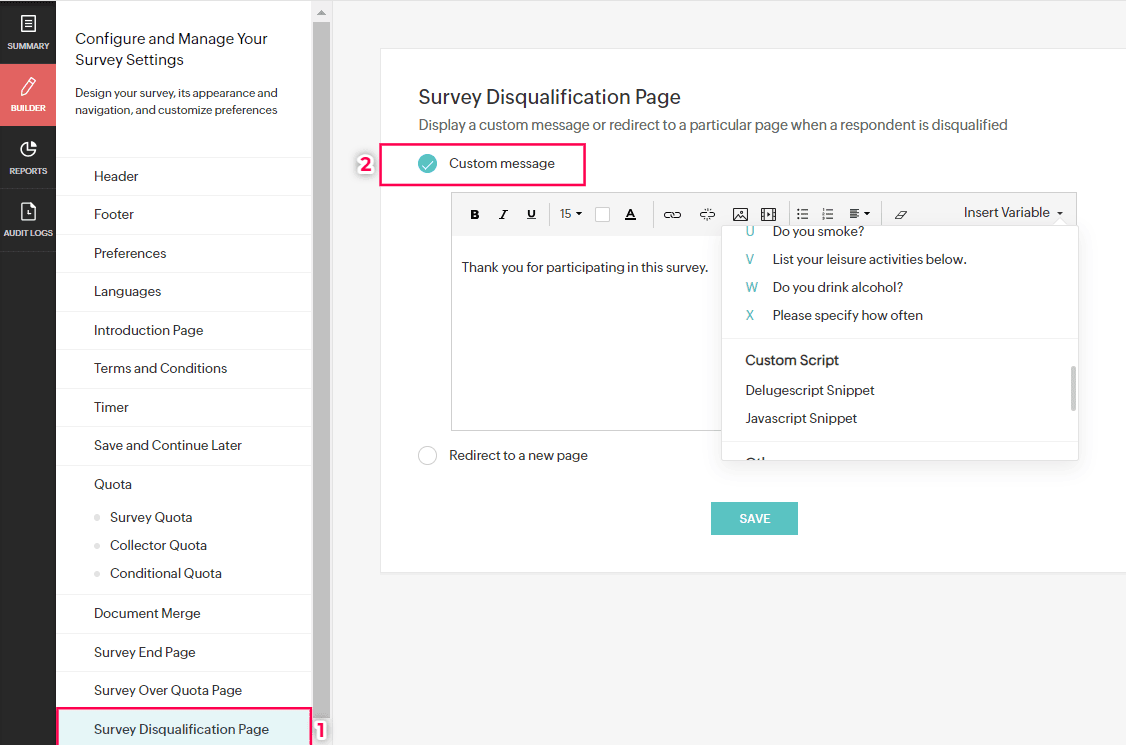1126x745 pixels.
Task: Select Survey Quota sub-item
Action: click(x=151, y=517)
